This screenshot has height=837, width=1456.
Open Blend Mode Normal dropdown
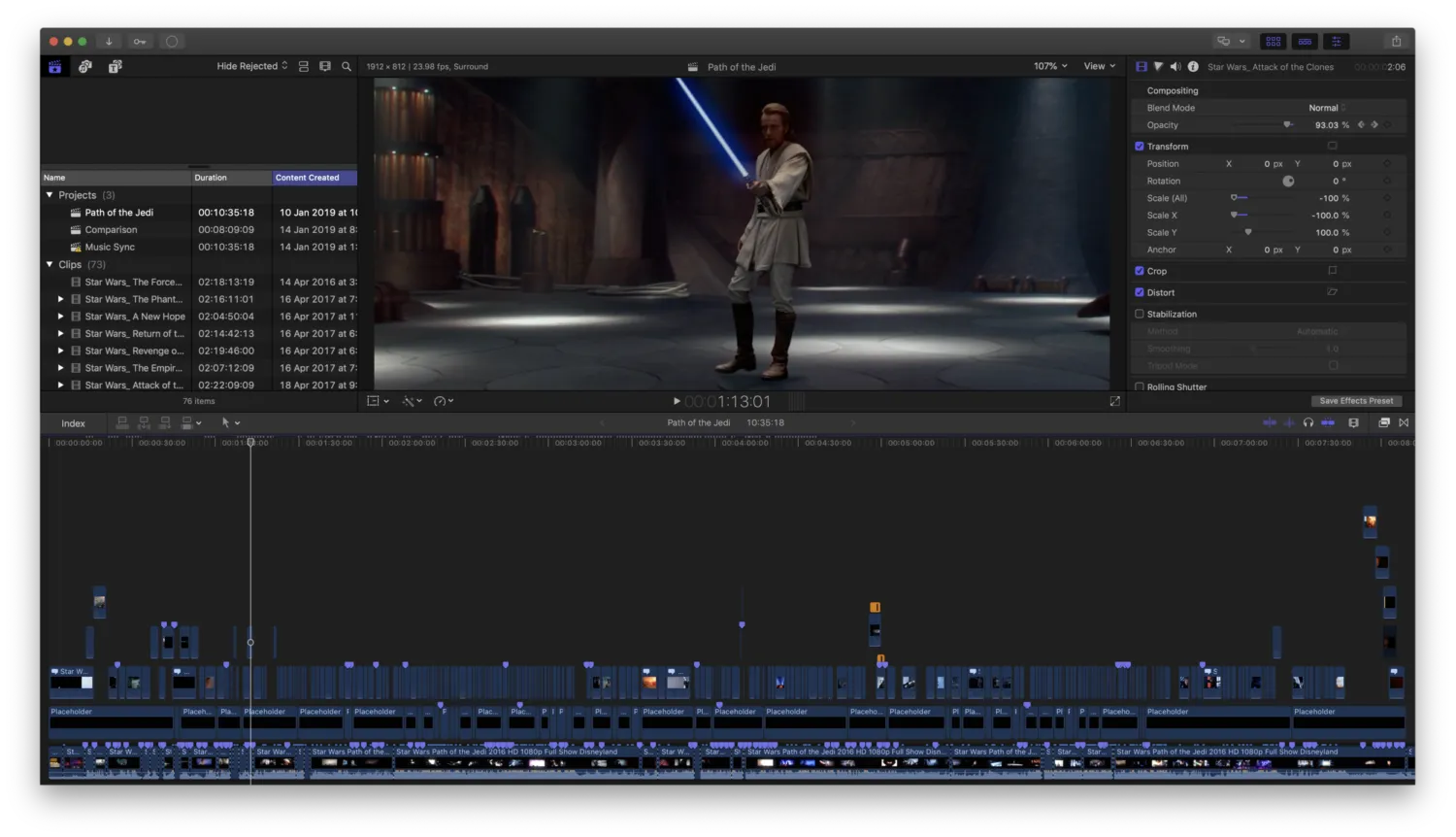coord(1328,108)
